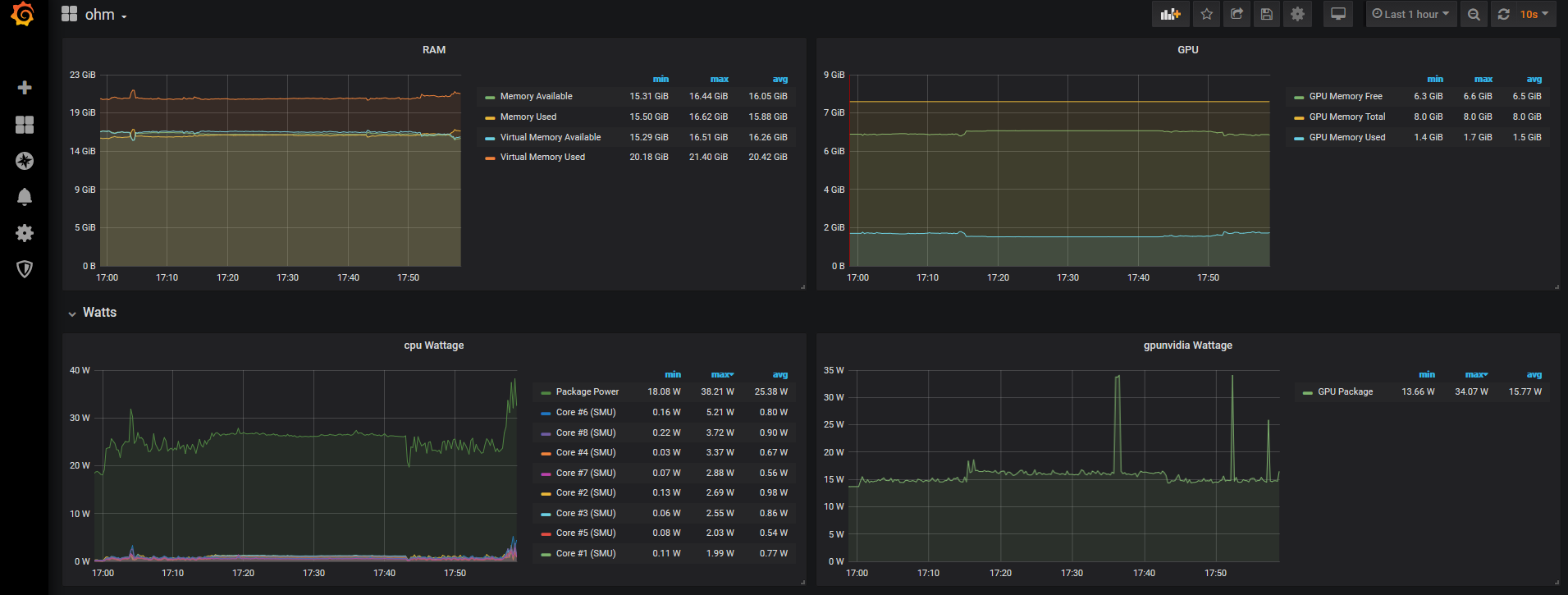Open Server Admin shield icon in sidebar
This screenshot has height=595, width=1568.
(x=25, y=269)
